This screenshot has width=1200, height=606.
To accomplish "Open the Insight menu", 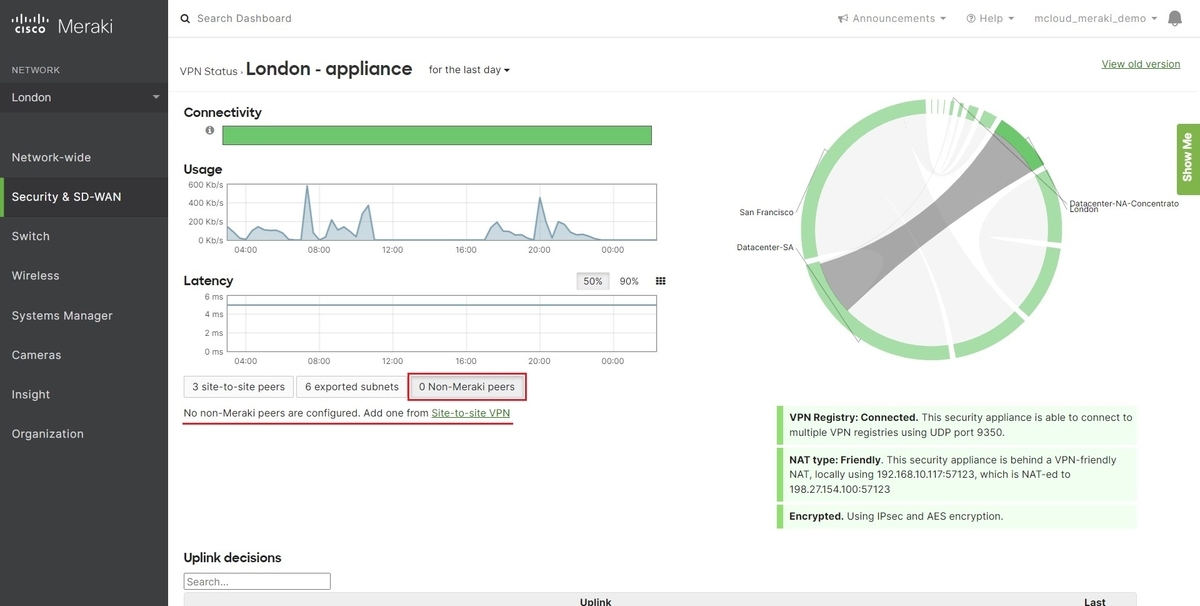I will coord(84,394).
